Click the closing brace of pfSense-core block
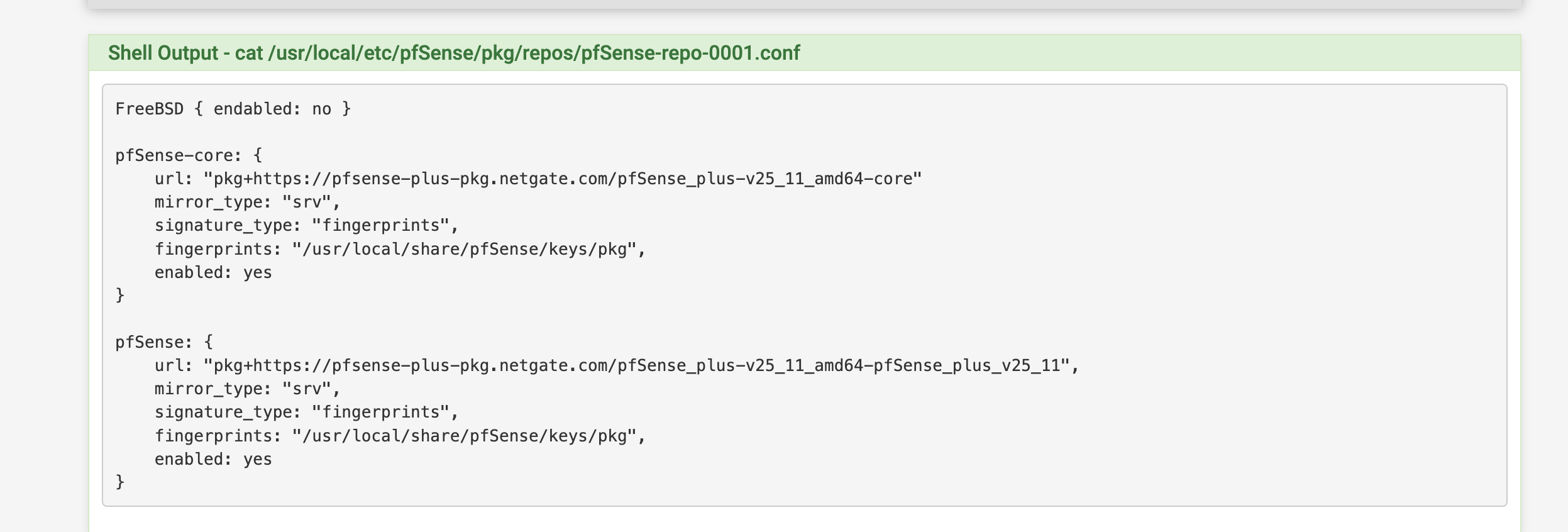This screenshot has width=1568, height=532. click(x=120, y=296)
